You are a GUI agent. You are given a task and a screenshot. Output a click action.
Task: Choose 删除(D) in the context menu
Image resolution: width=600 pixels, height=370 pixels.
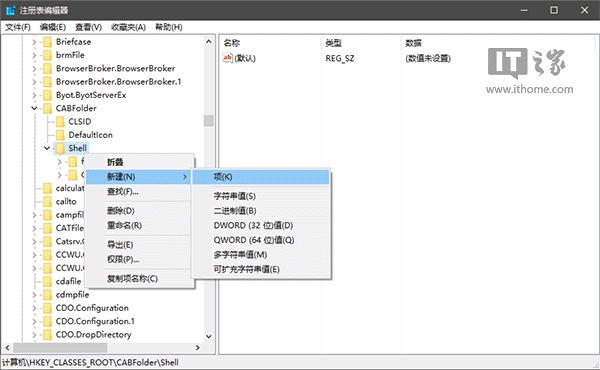(138, 211)
